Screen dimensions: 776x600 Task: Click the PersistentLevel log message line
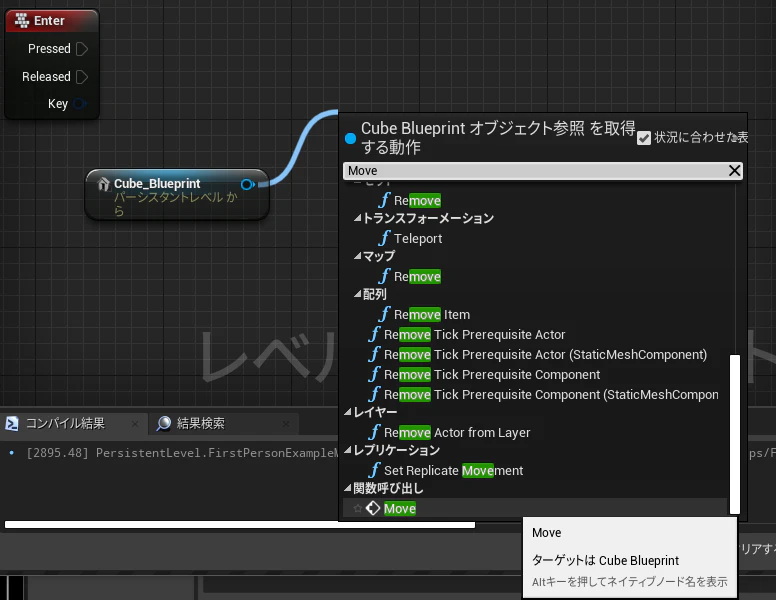[182, 453]
